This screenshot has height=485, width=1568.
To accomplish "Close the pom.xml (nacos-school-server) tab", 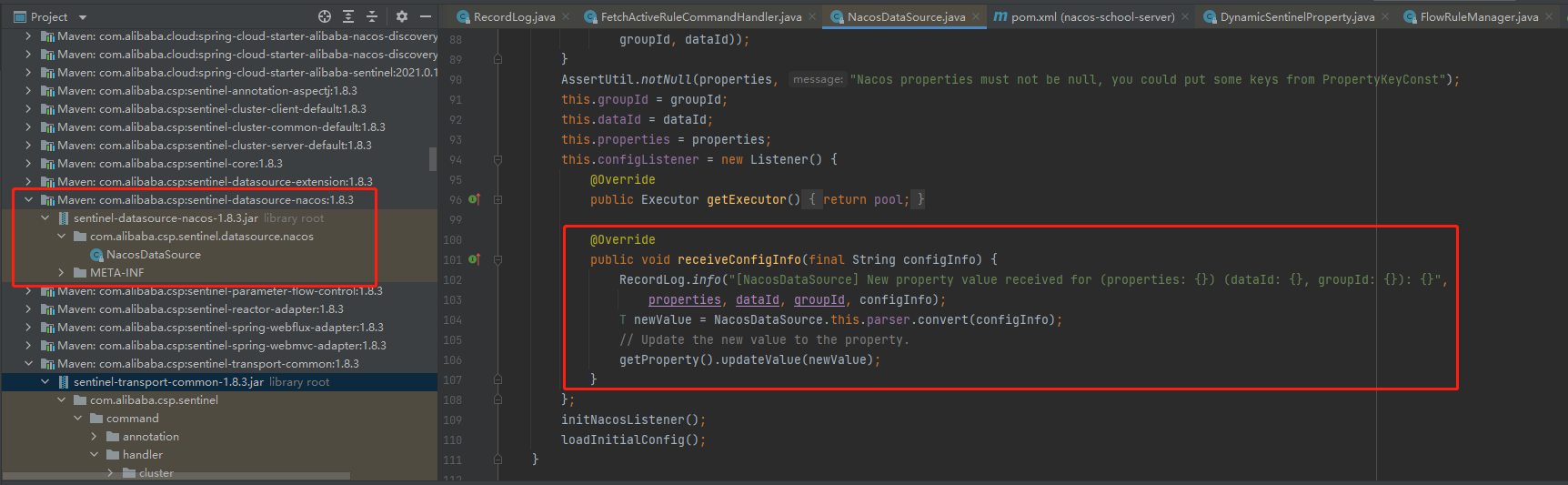I will tap(1185, 16).
